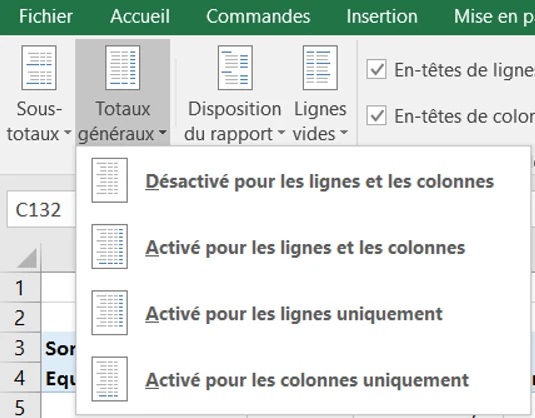Screen dimensions: 535x418
Task: Click the Sous-totaux icon
Action: pos(39,68)
